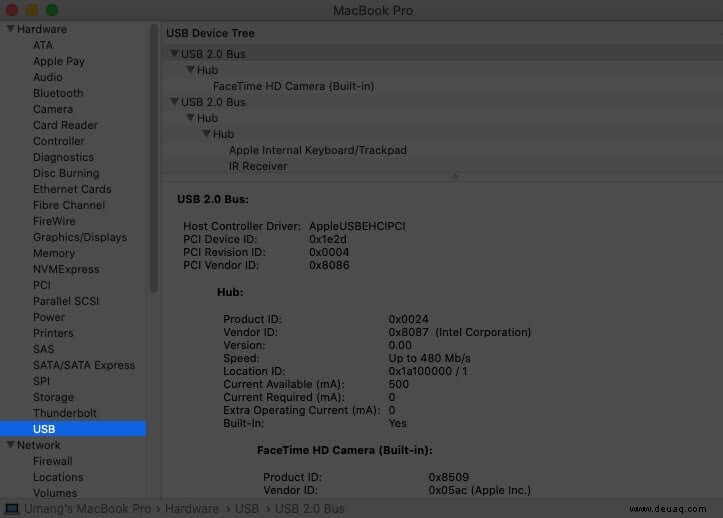Select Fibre Channel in the sidebar
The image size is (723, 518).
point(69,205)
